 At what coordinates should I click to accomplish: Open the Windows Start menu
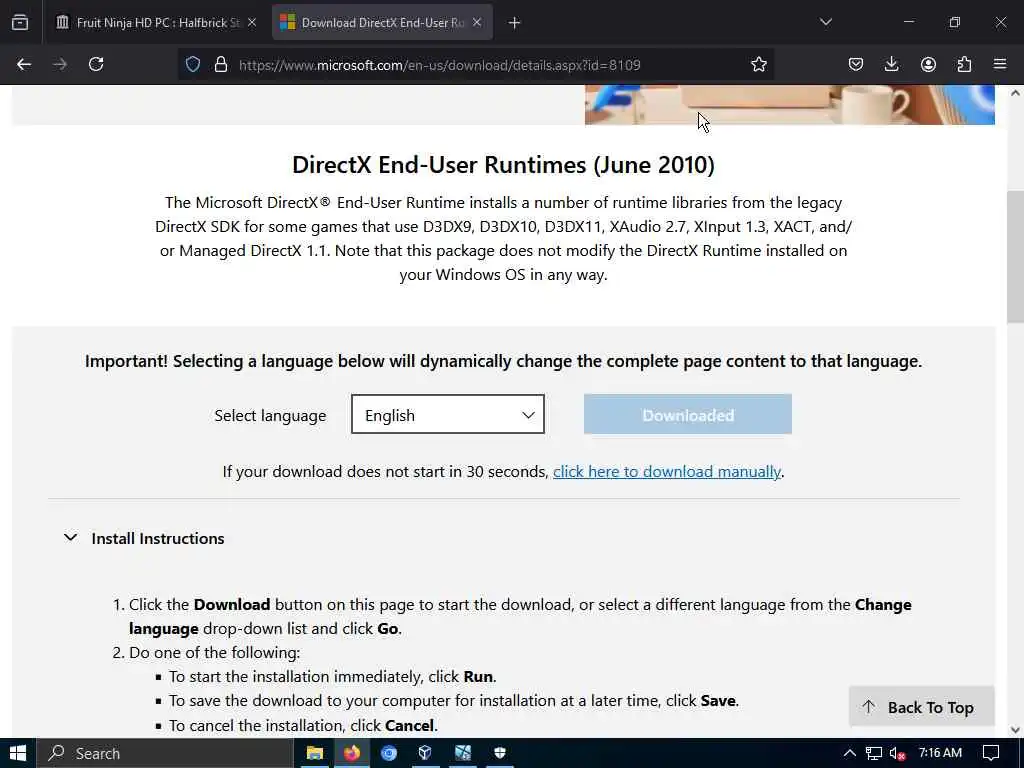18,753
